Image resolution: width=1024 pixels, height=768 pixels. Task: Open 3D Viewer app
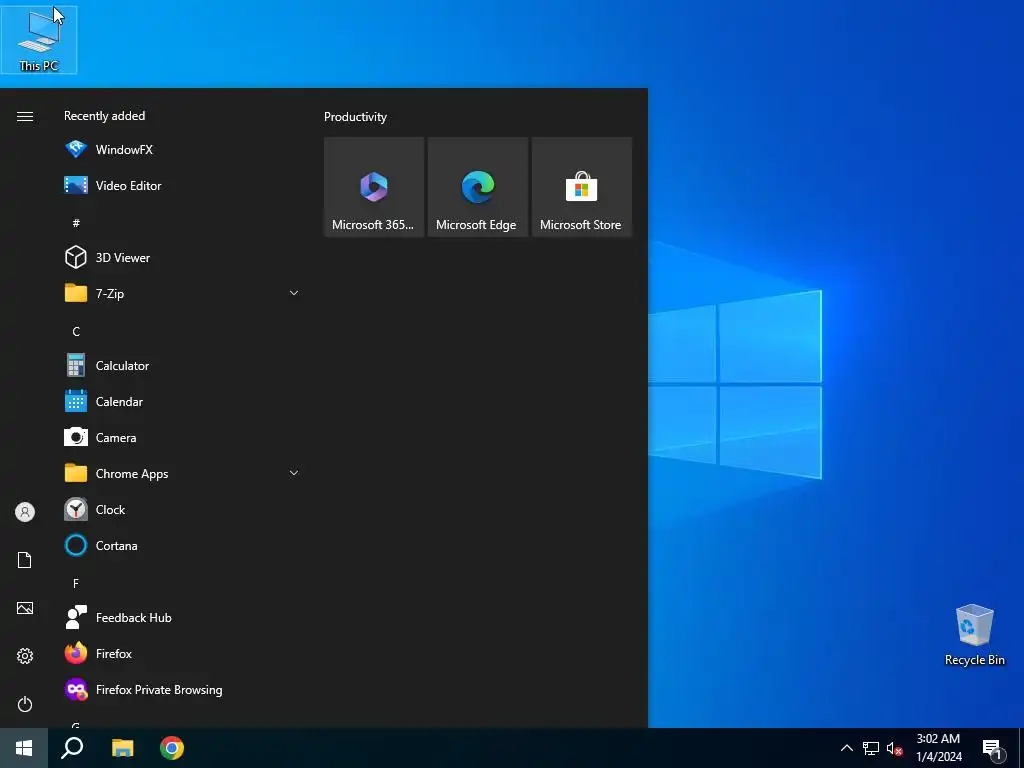pos(182,257)
